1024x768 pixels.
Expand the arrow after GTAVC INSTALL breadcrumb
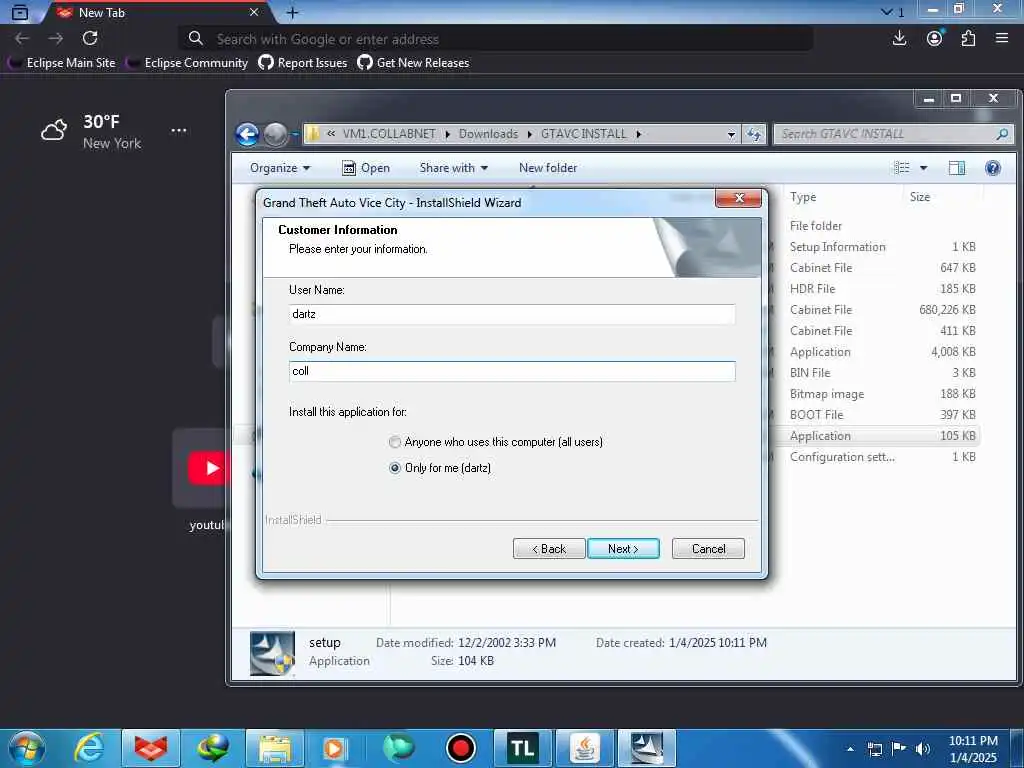click(x=638, y=134)
